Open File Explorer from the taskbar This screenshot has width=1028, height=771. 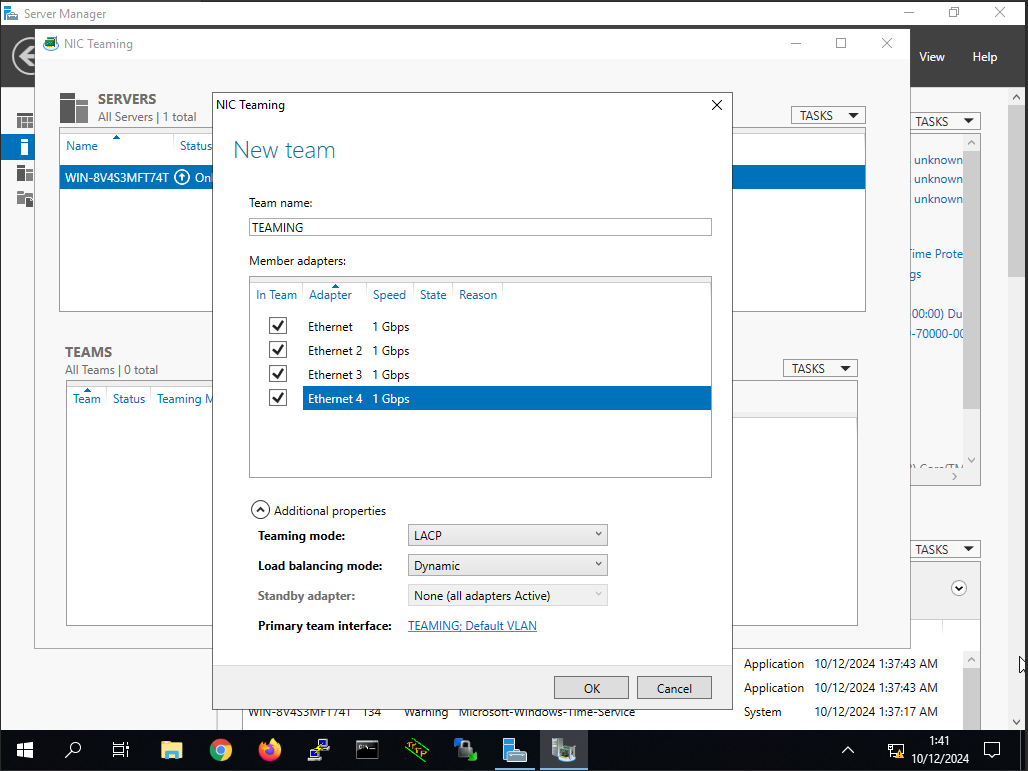(172, 749)
